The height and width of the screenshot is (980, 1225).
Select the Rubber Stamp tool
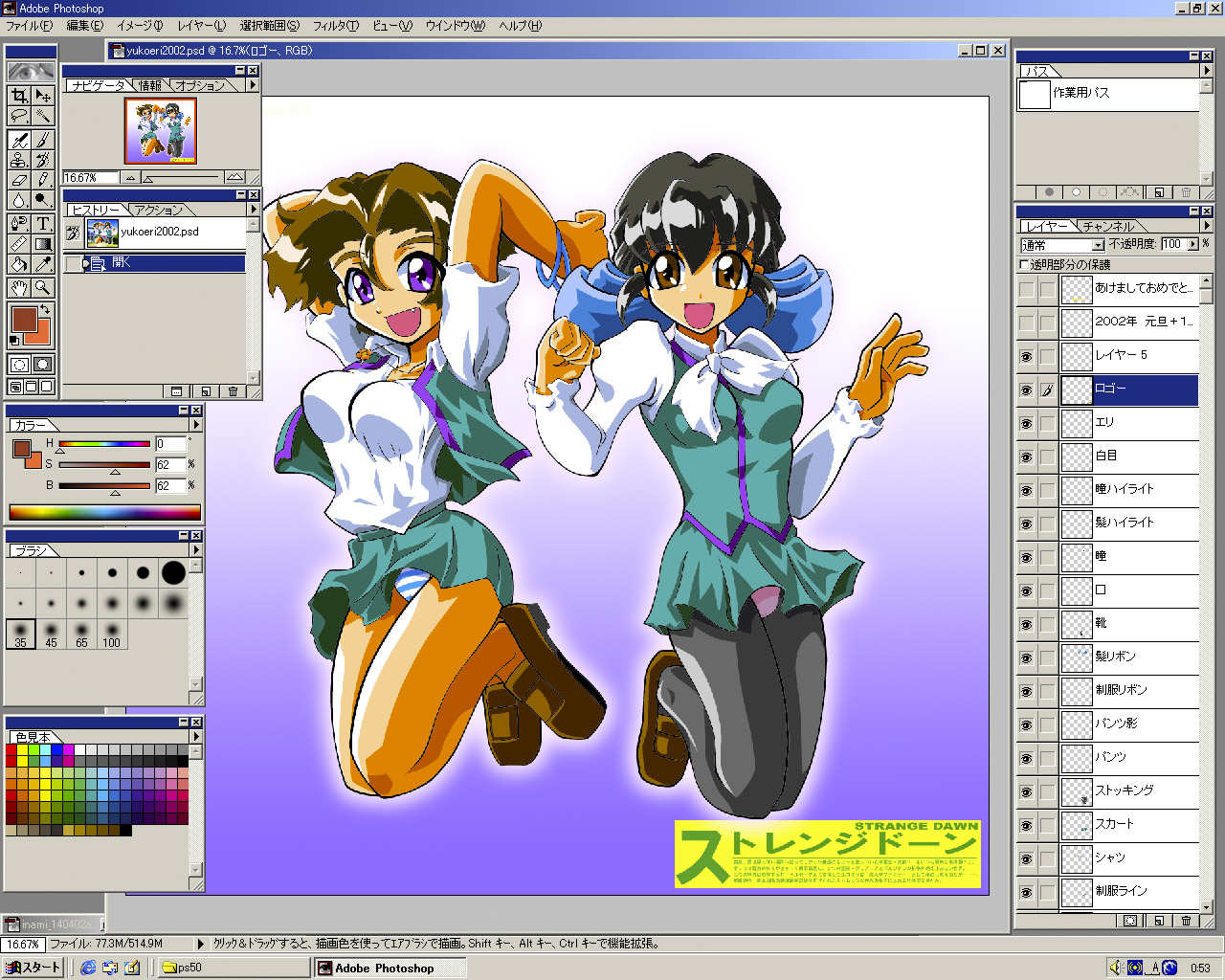19,160
